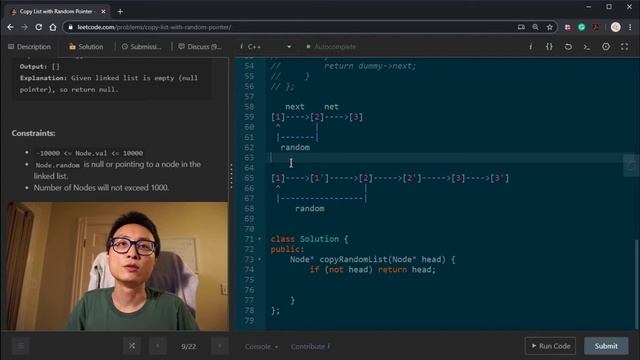Click the address bar URL
640x360 pixels.
click(x=154, y=27)
